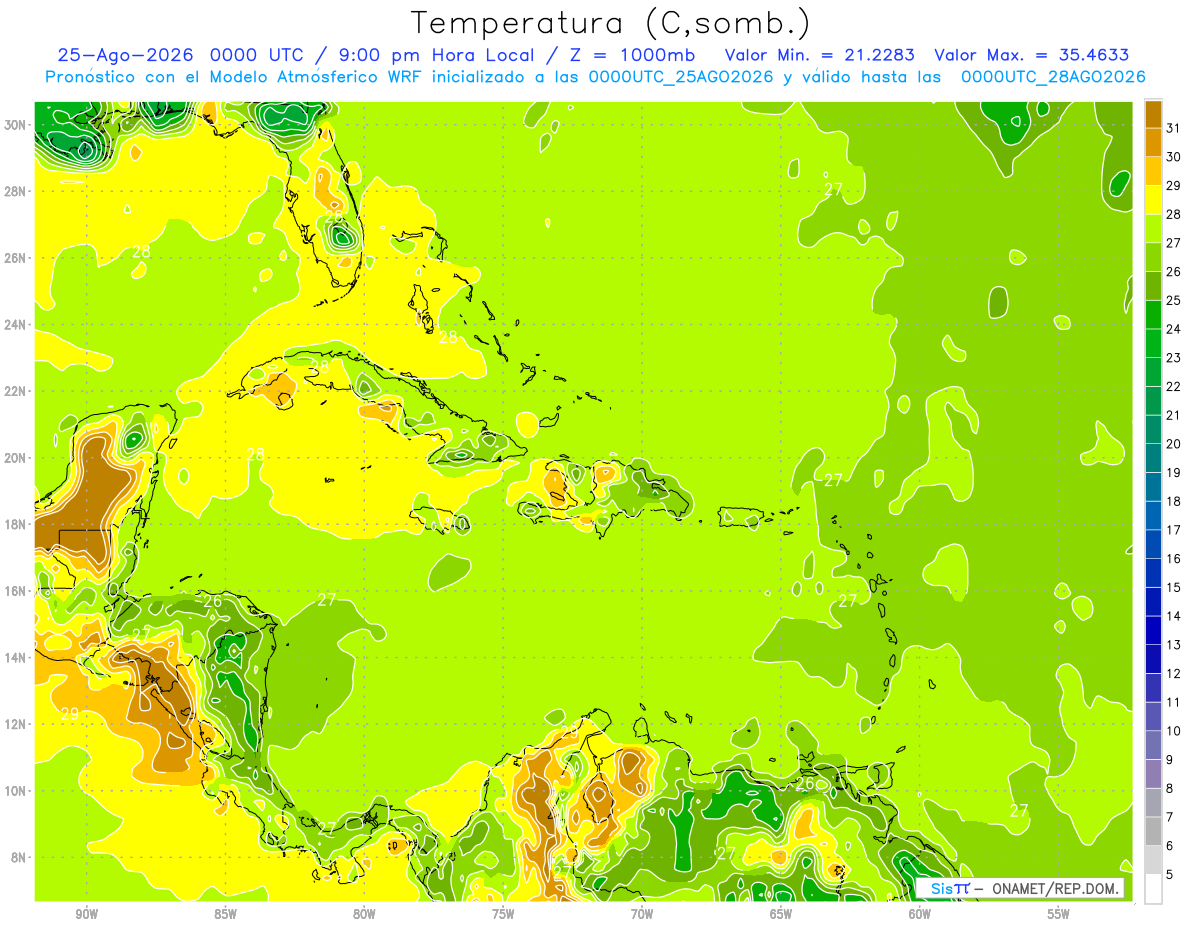Click the "8N" latitude axis label

(x=20, y=857)
